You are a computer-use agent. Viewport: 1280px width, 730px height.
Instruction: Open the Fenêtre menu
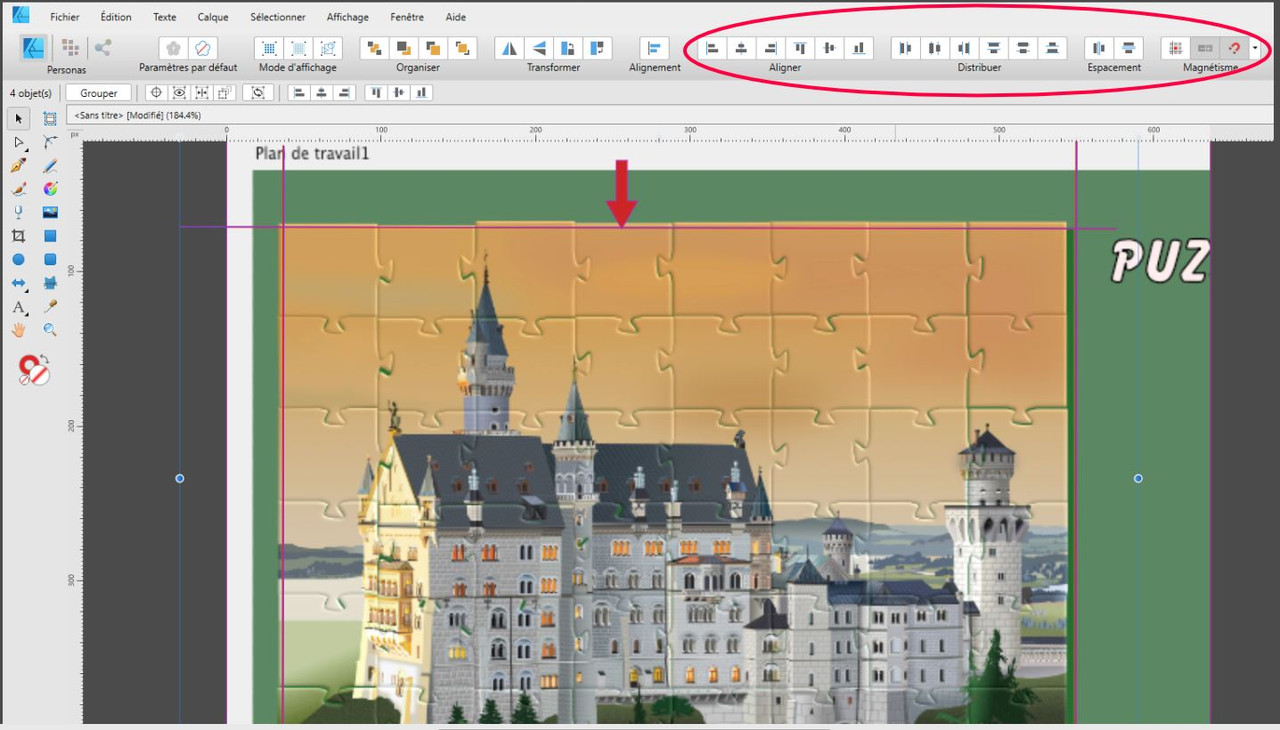(x=407, y=17)
